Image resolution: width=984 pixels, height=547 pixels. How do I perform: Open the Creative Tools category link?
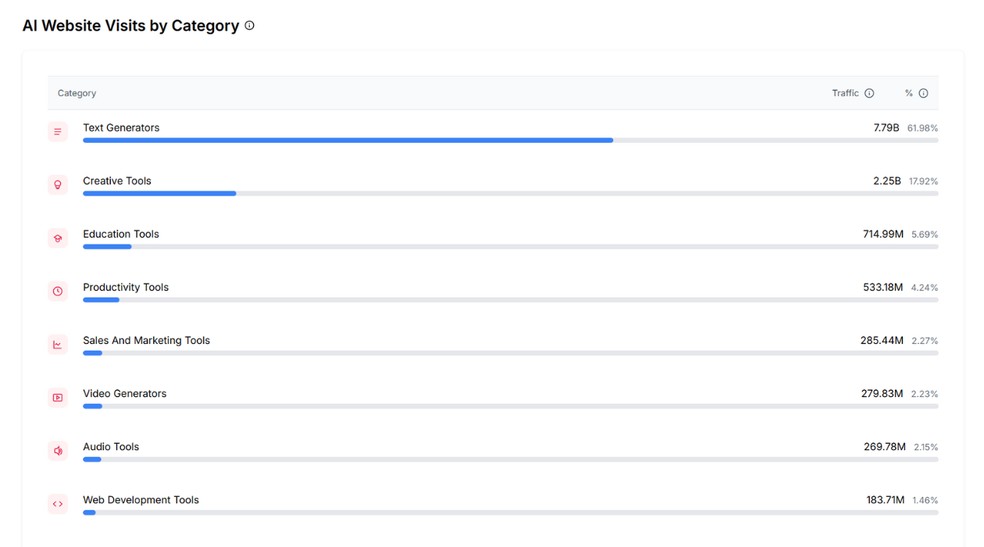(117, 181)
